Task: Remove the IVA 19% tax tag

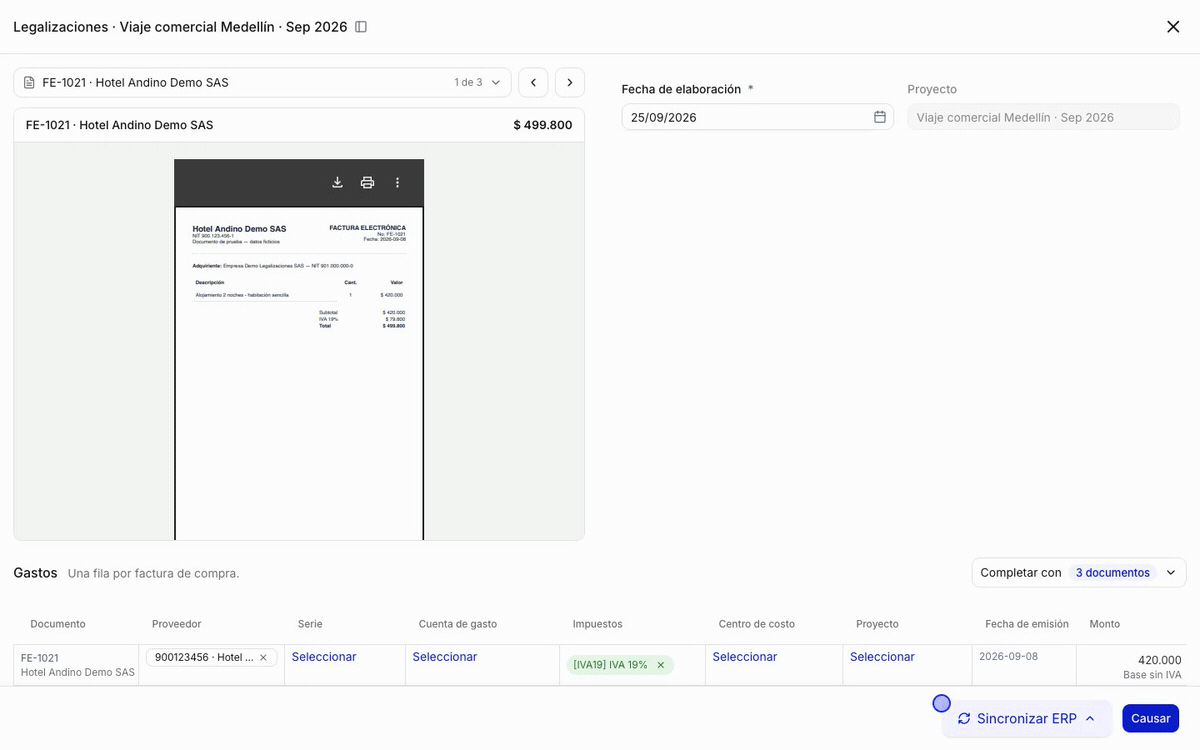Action: click(x=660, y=665)
